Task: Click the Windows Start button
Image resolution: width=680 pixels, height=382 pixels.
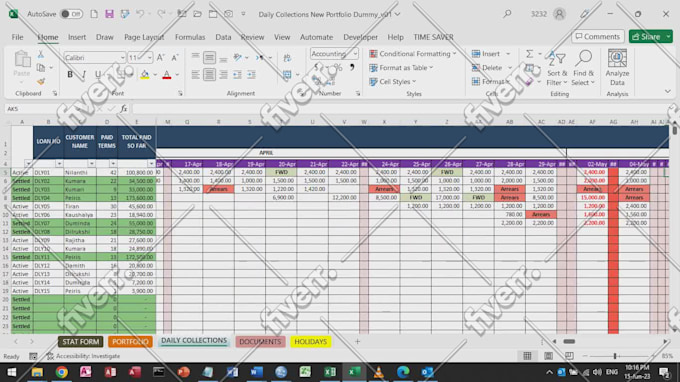Action: (x=12, y=372)
